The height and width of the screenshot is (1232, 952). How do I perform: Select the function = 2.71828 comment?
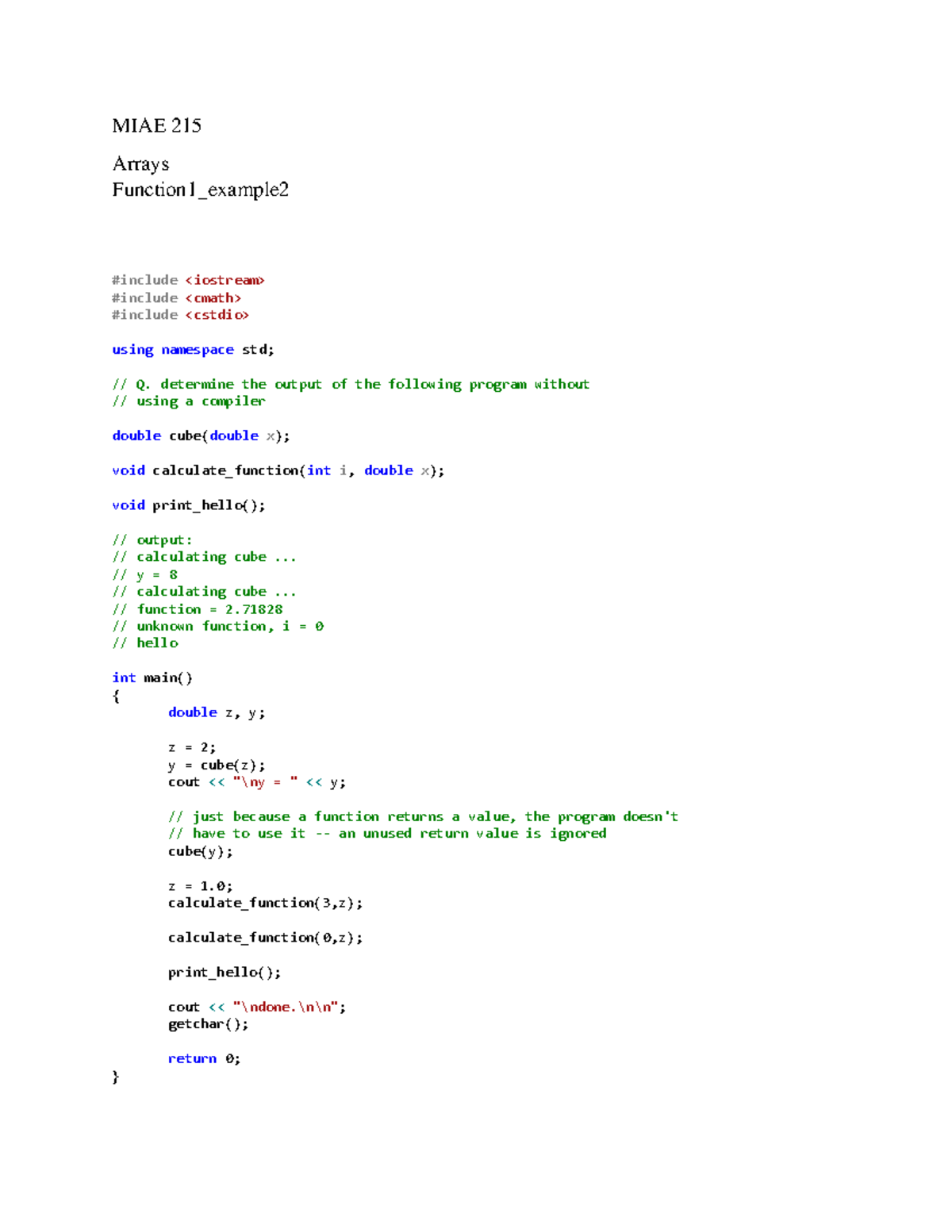197,608
